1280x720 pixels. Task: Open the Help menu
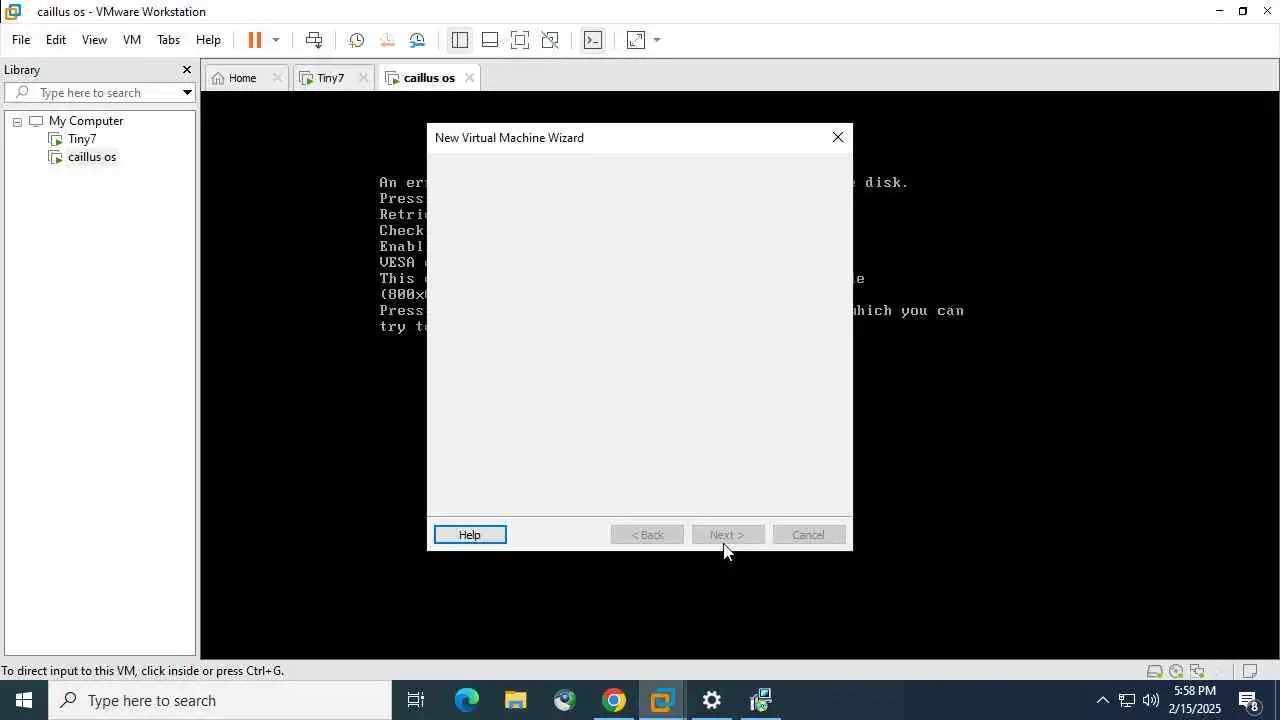[x=208, y=40]
